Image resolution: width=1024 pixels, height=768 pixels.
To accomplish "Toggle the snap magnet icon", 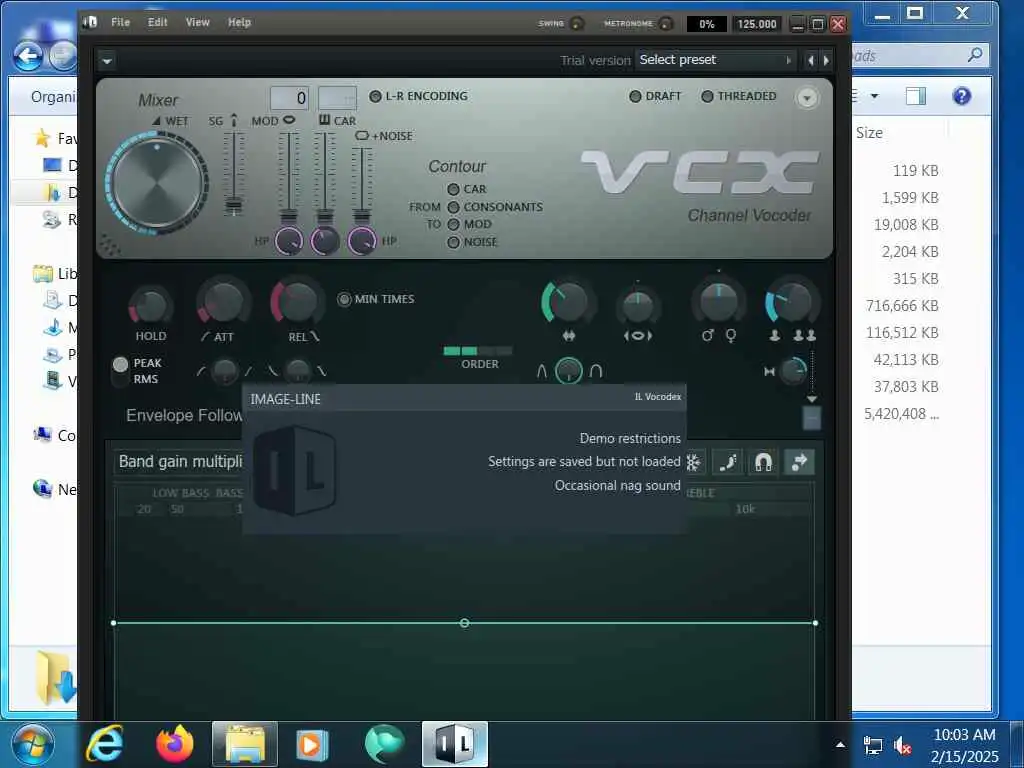I will click(763, 462).
